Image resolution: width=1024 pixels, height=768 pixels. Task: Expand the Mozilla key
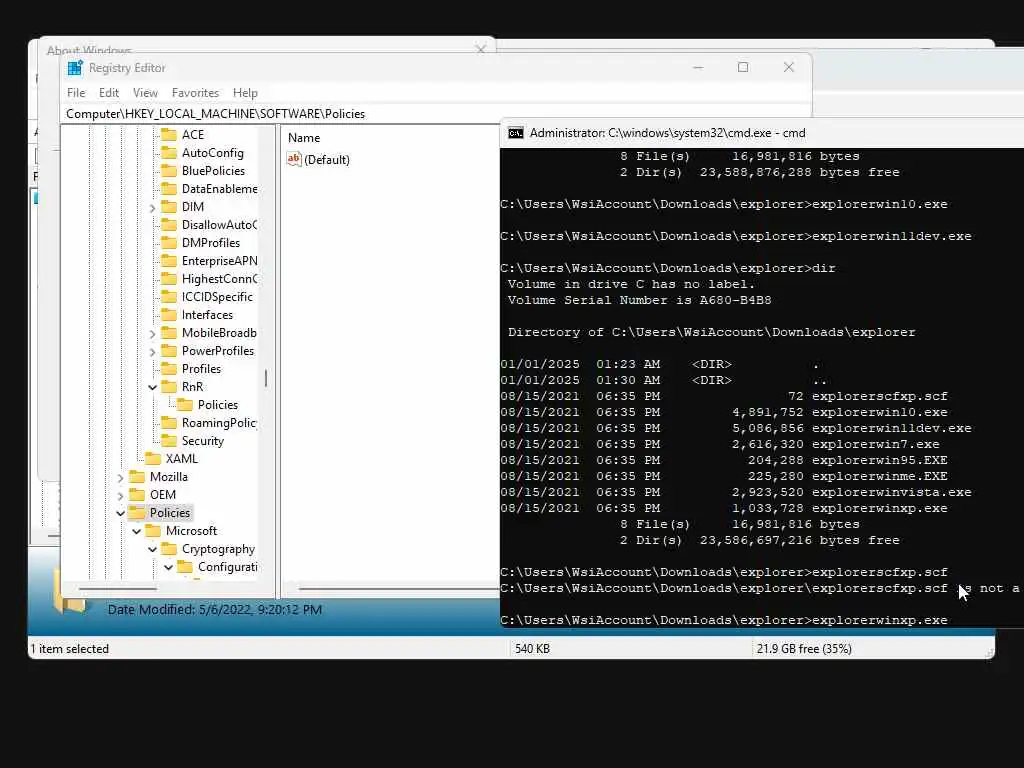click(x=120, y=478)
